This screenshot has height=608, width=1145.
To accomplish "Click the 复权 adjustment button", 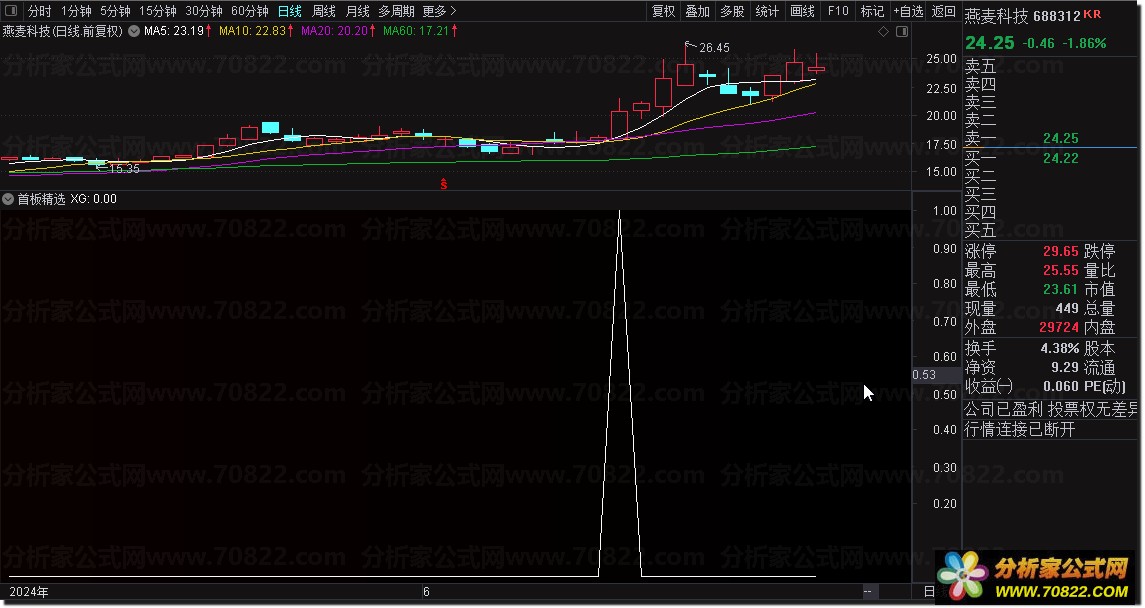I will 663,11.
